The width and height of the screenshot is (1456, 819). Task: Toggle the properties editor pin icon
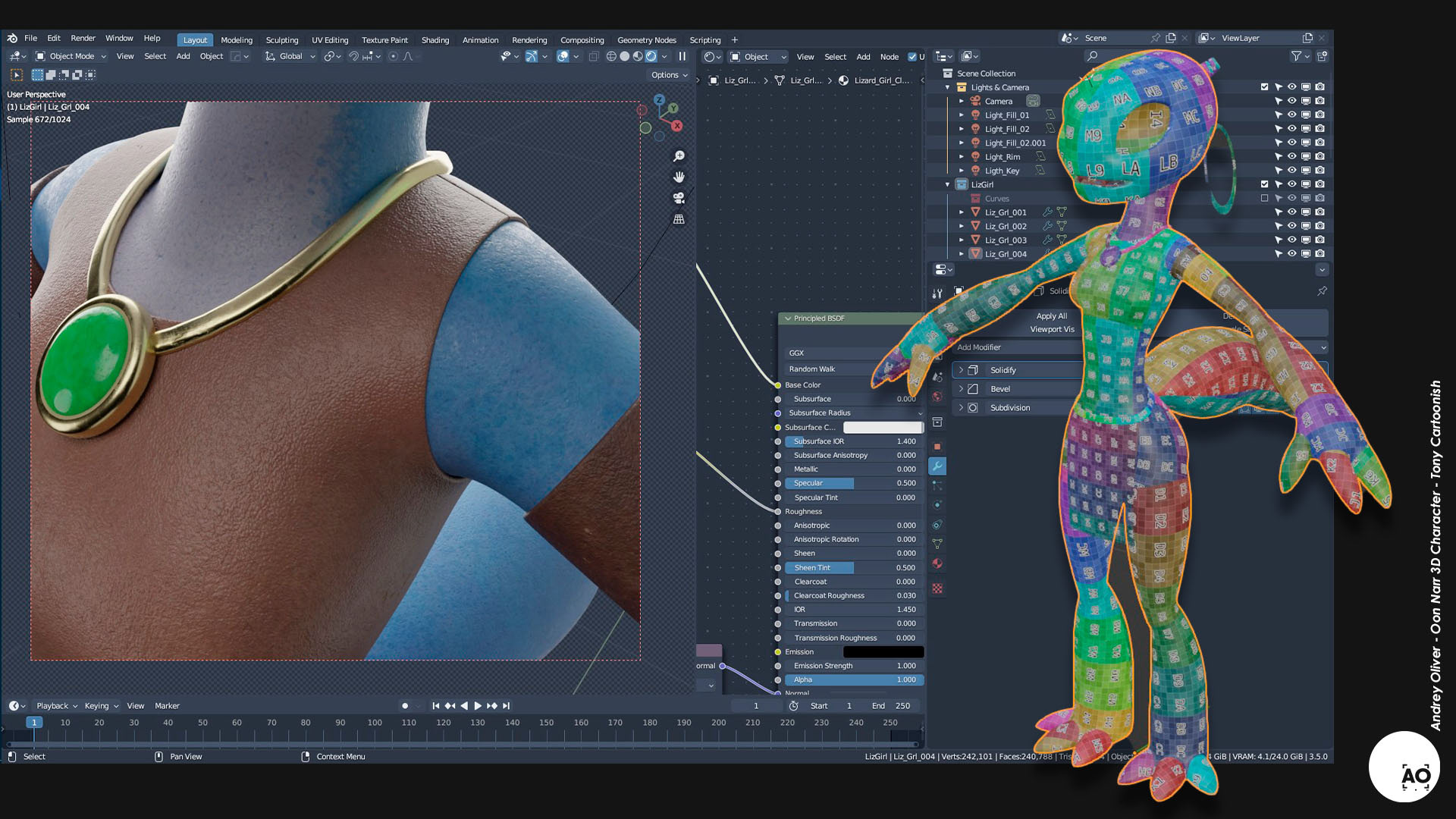pos(1322,290)
